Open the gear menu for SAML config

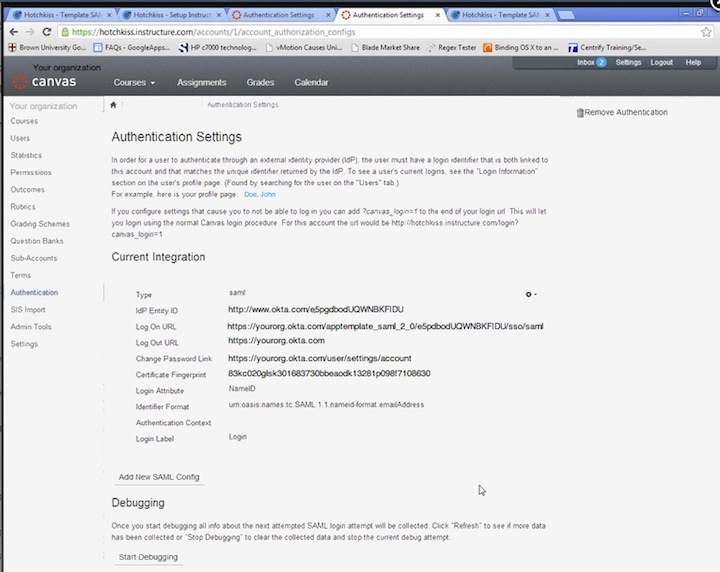tap(531, 294)
